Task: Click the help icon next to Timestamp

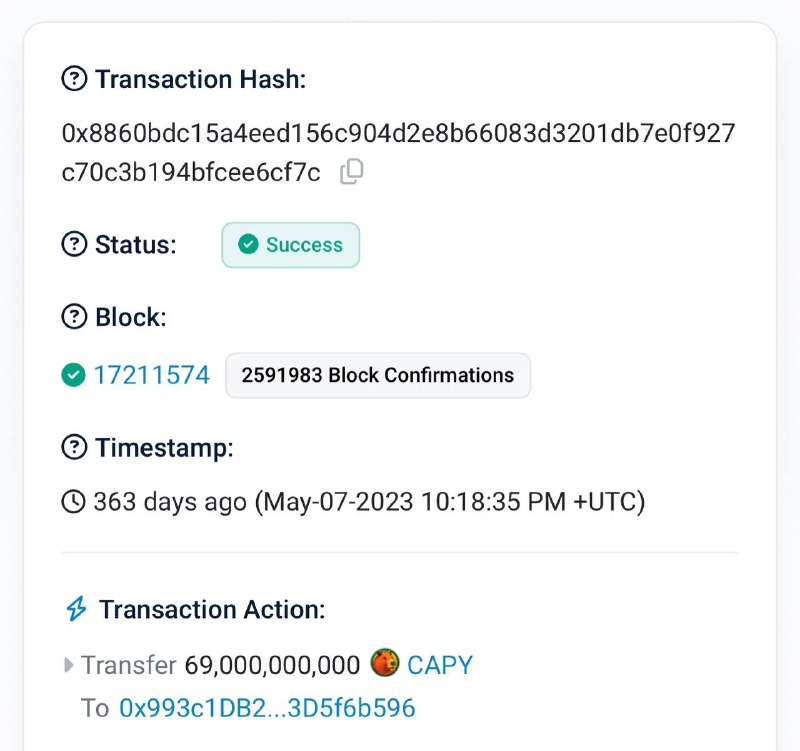Action: [74, 447]
